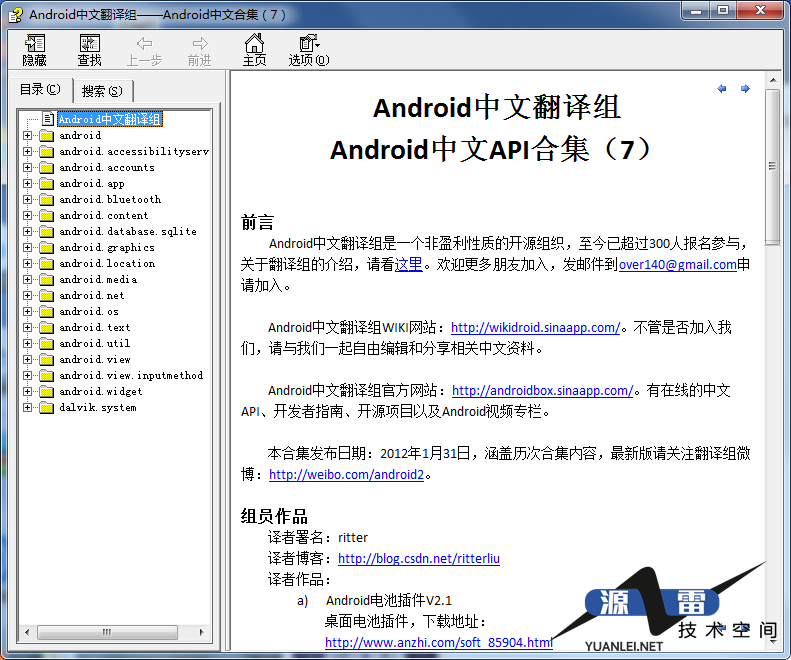Image resolution: width=791 pixels, height=660 pixels.
Task: Click the content vertical scrollbar thumb
Action: pos(772,167)
